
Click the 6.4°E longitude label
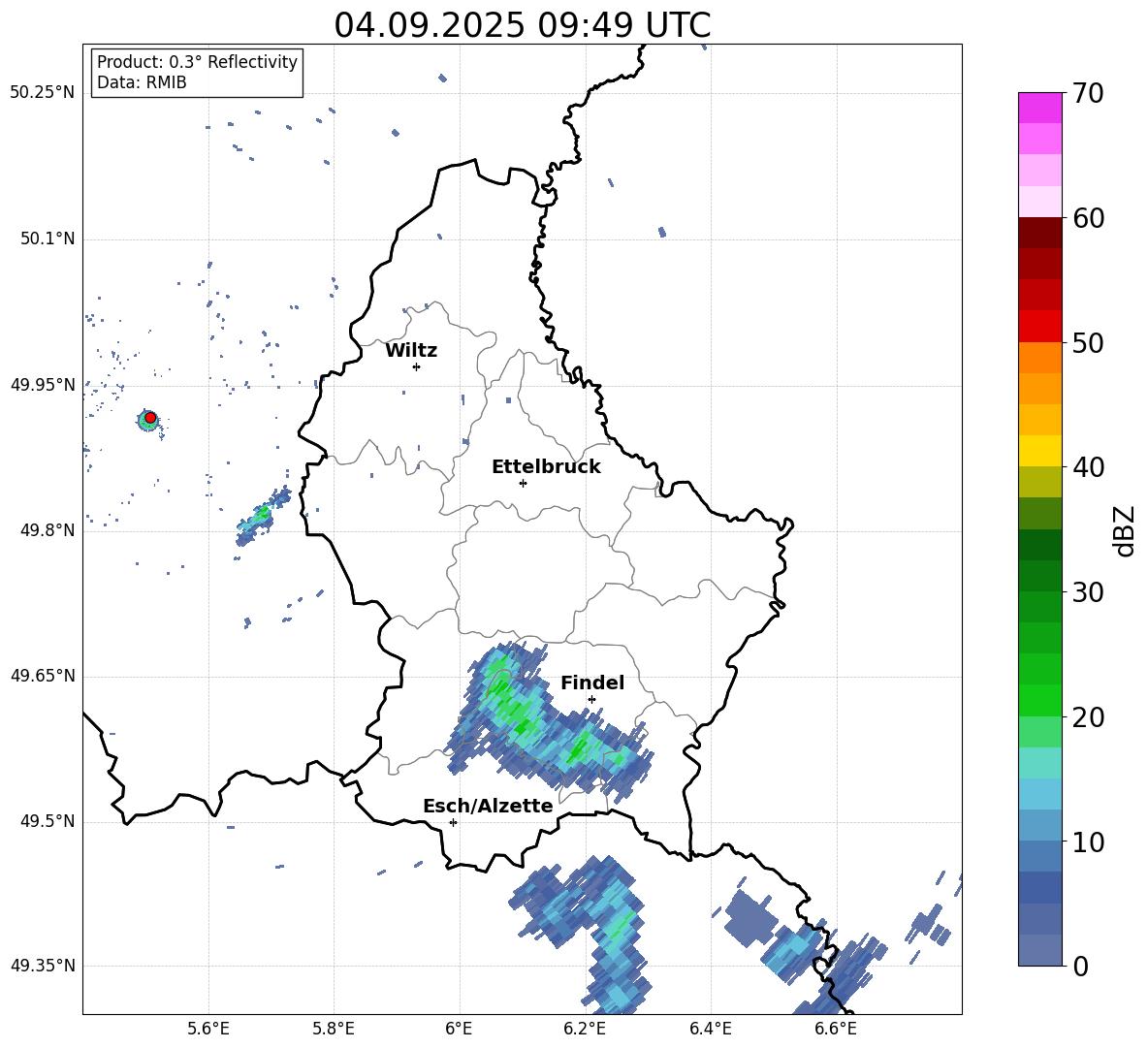710,1029
